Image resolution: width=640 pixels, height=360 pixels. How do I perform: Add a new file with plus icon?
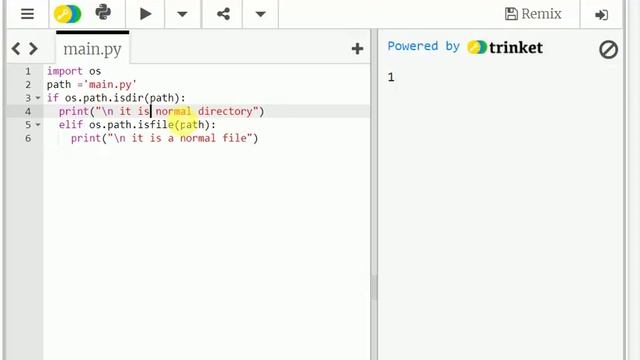pos(357,49)
